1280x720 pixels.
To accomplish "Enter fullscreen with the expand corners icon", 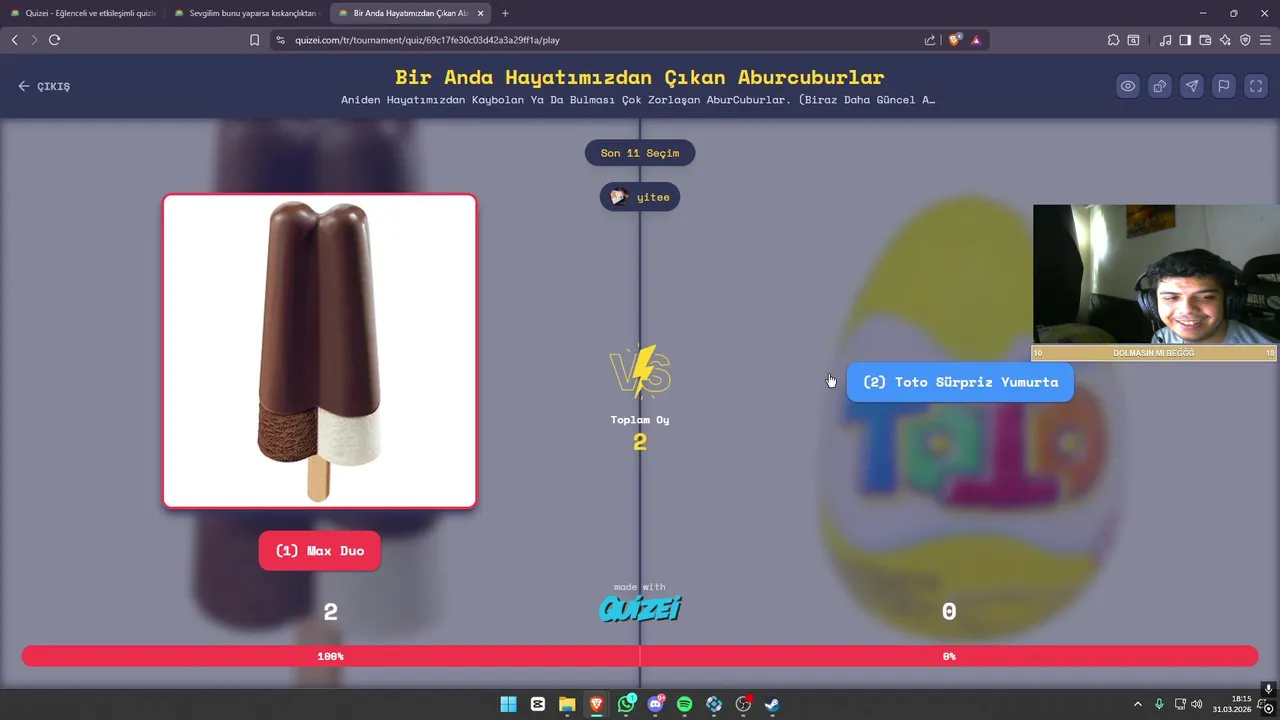I will coord(1256,86).
